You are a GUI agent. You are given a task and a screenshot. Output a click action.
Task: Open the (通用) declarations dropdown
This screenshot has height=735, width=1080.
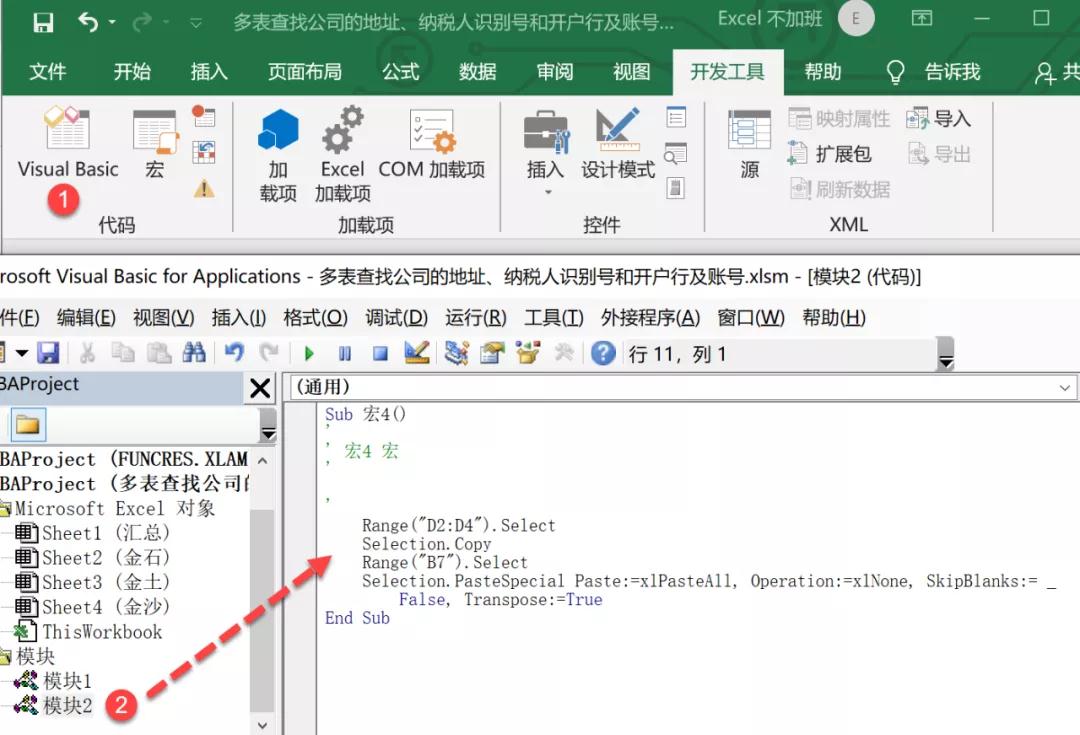[1063, 387]
